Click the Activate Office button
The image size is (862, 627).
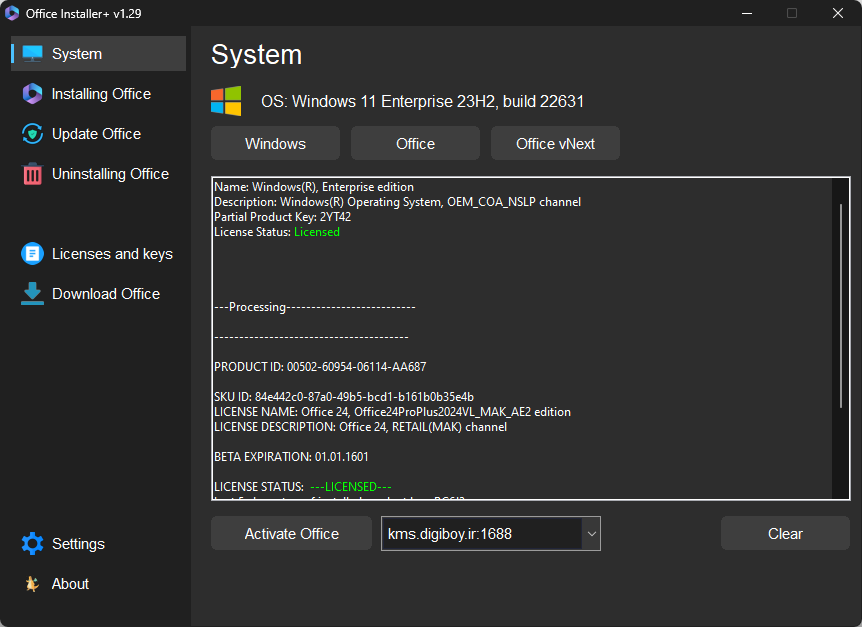[x=291, y=534]
